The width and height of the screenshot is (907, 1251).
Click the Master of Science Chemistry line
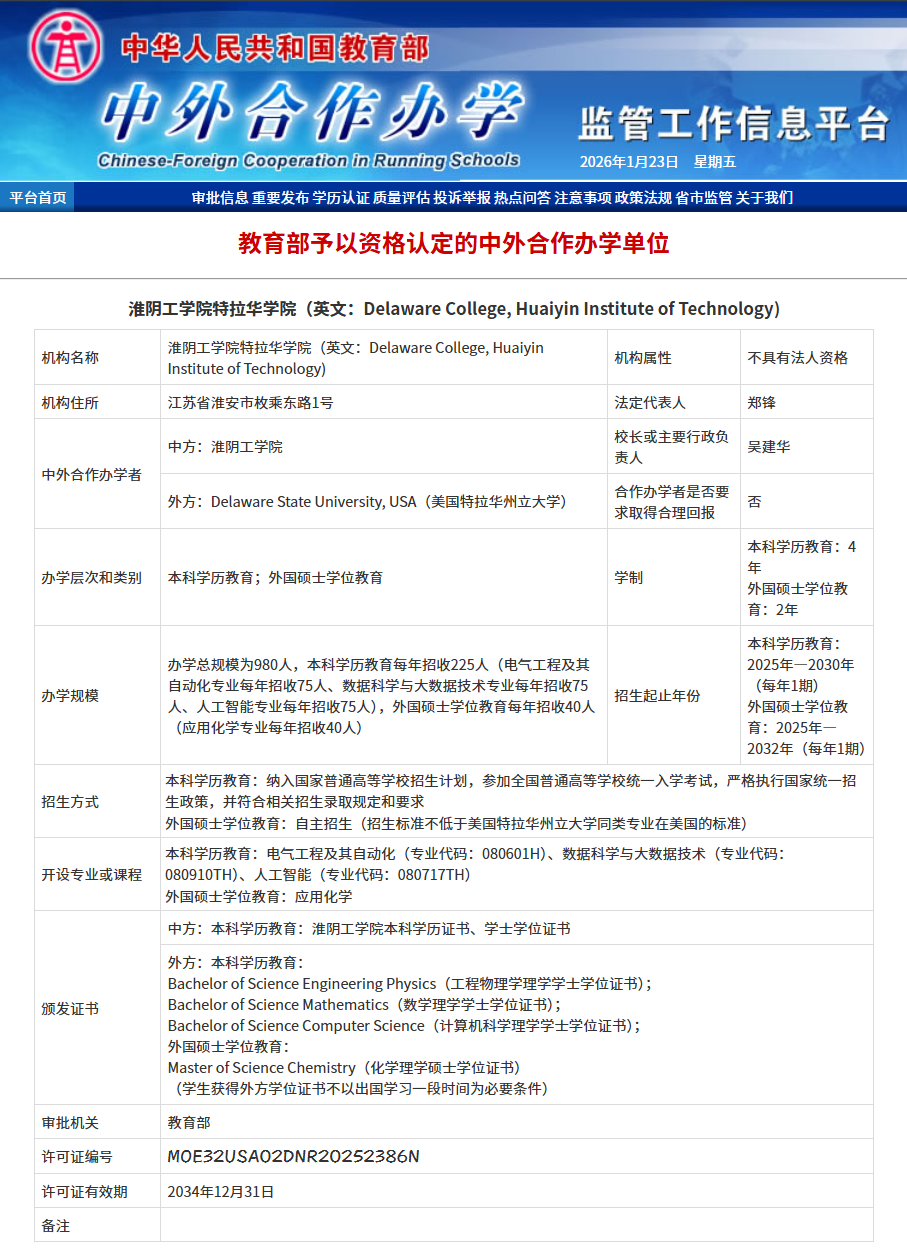[344, 1068]
